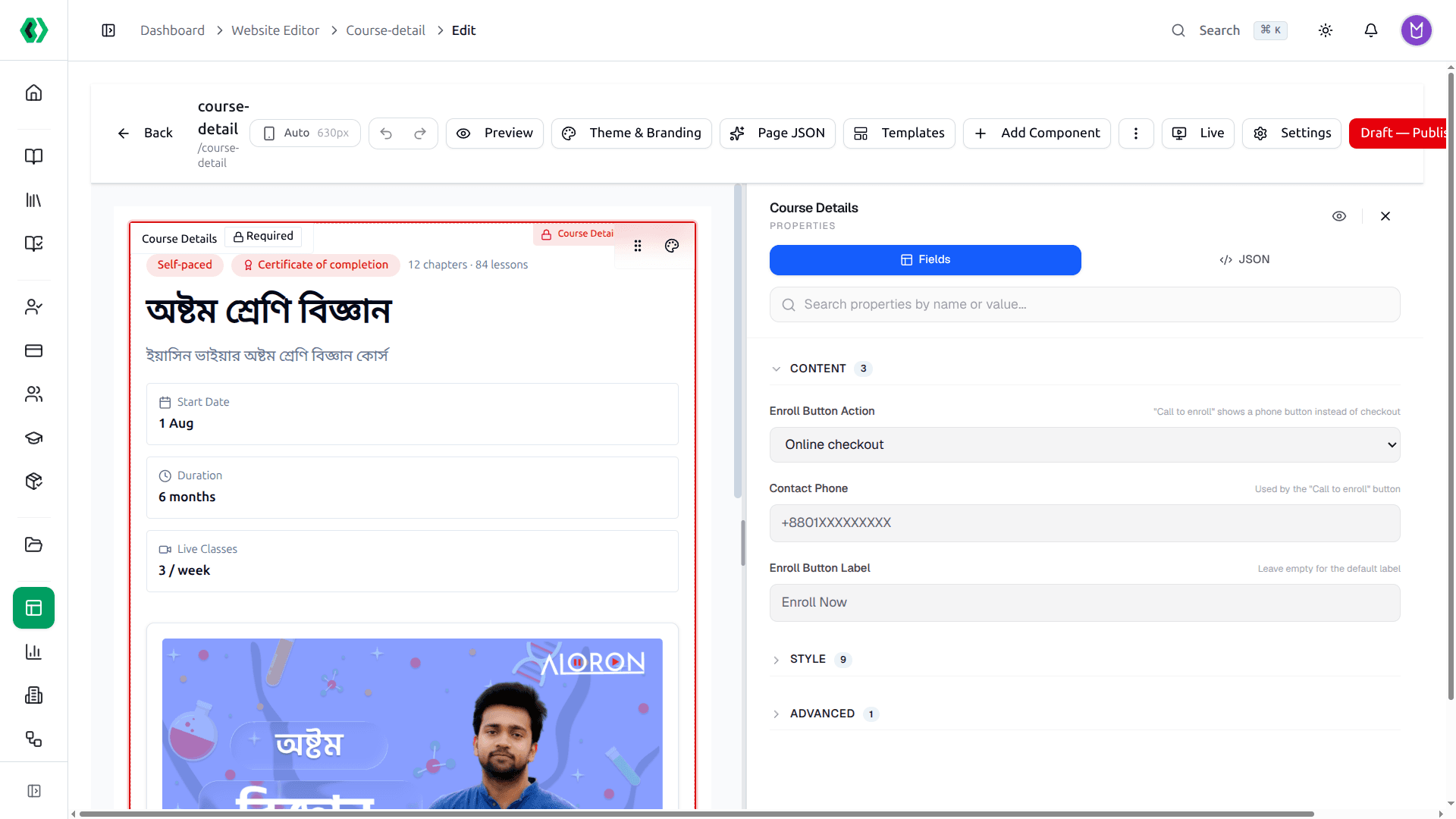Open the user-check icon in sidebar
The image size is (1456, 819).
point(33,307)
